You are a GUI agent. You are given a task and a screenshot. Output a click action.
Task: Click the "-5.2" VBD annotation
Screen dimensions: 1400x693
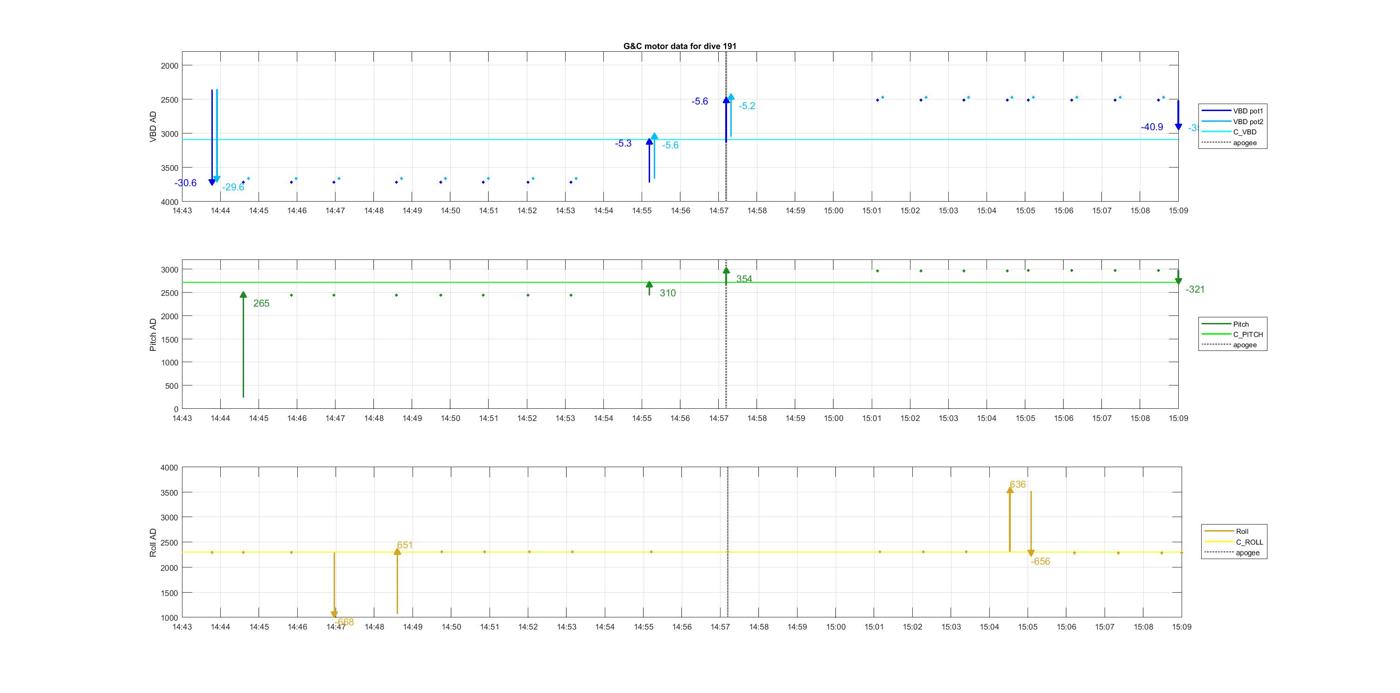point(747,106)
